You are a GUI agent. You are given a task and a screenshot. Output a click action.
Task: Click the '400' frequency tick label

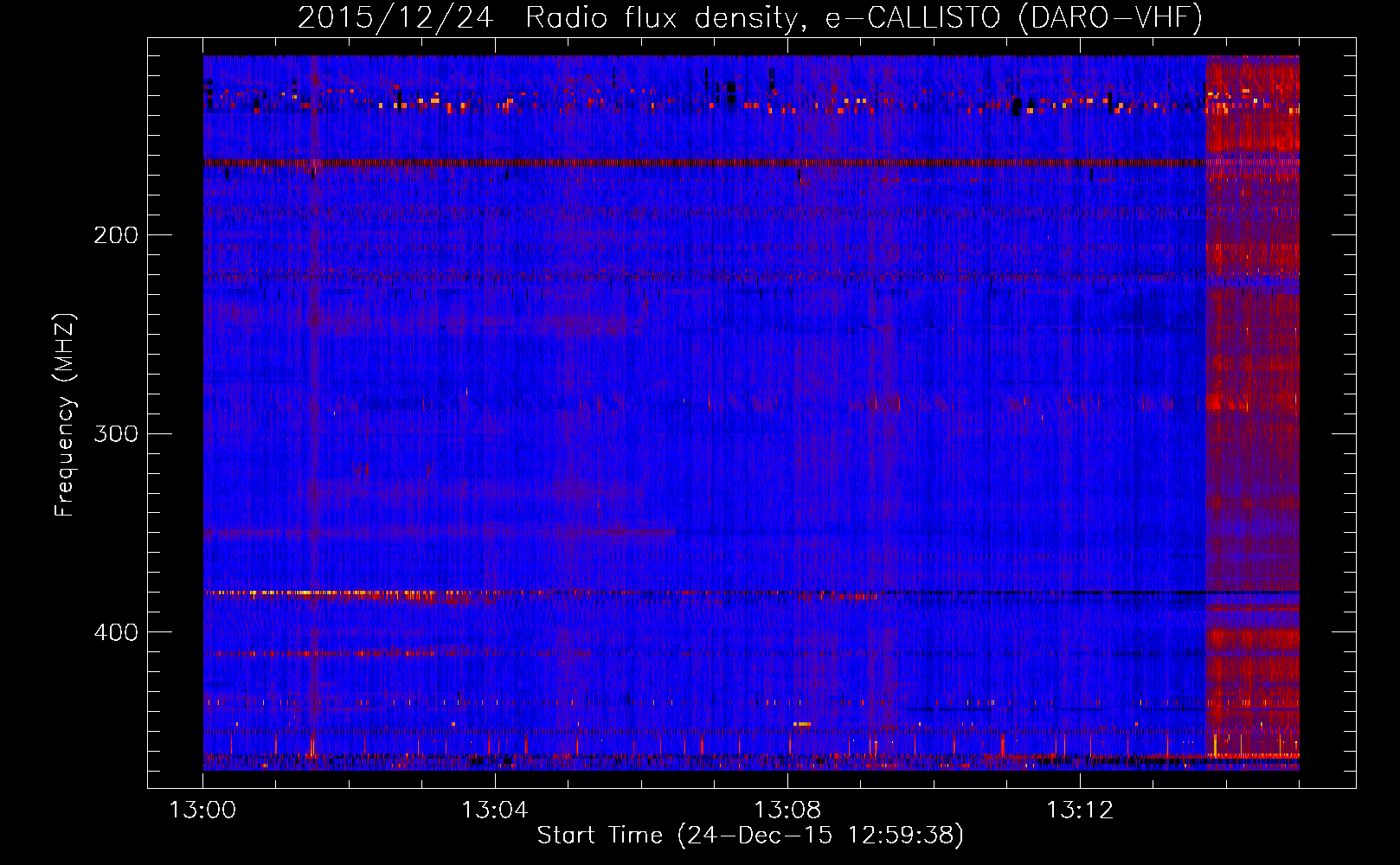coord(116,632)
